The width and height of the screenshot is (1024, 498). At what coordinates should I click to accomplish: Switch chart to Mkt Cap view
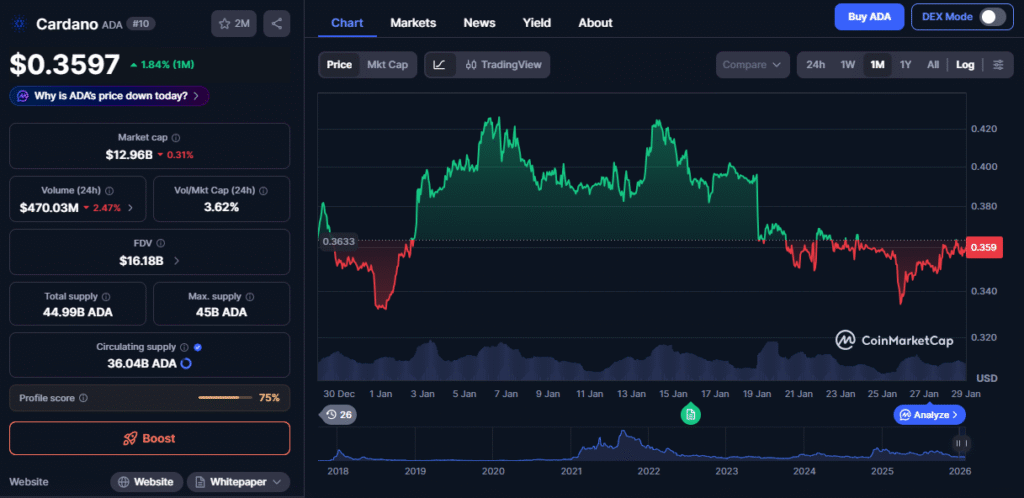tap(387, 65)
